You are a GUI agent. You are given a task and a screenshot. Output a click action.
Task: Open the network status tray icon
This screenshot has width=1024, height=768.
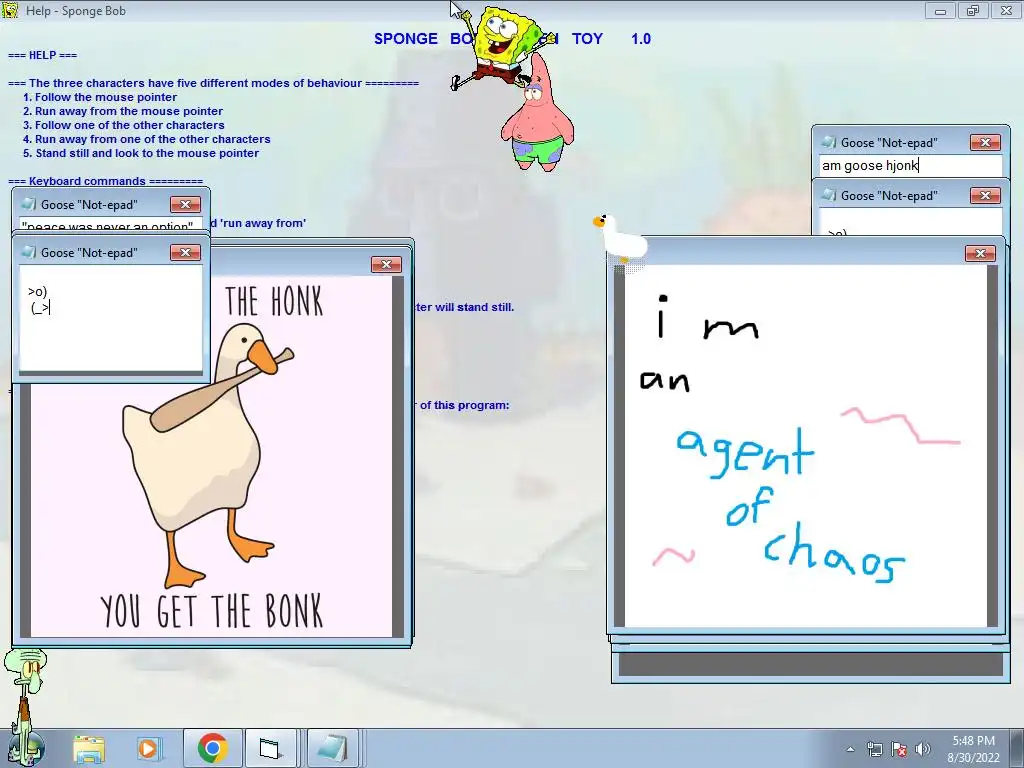pyautogui.click(x=874, y=750)
